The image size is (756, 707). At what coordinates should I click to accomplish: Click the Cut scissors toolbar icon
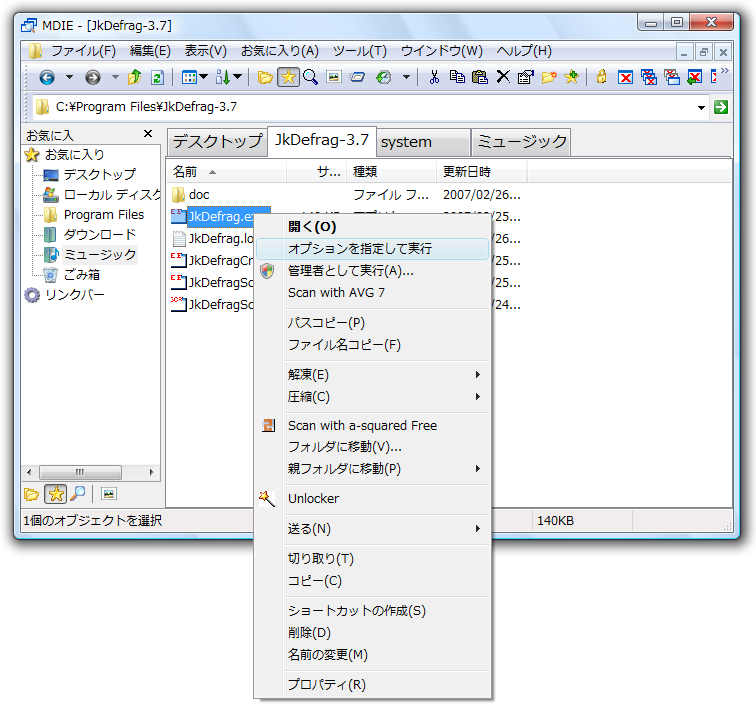[434, 77]
